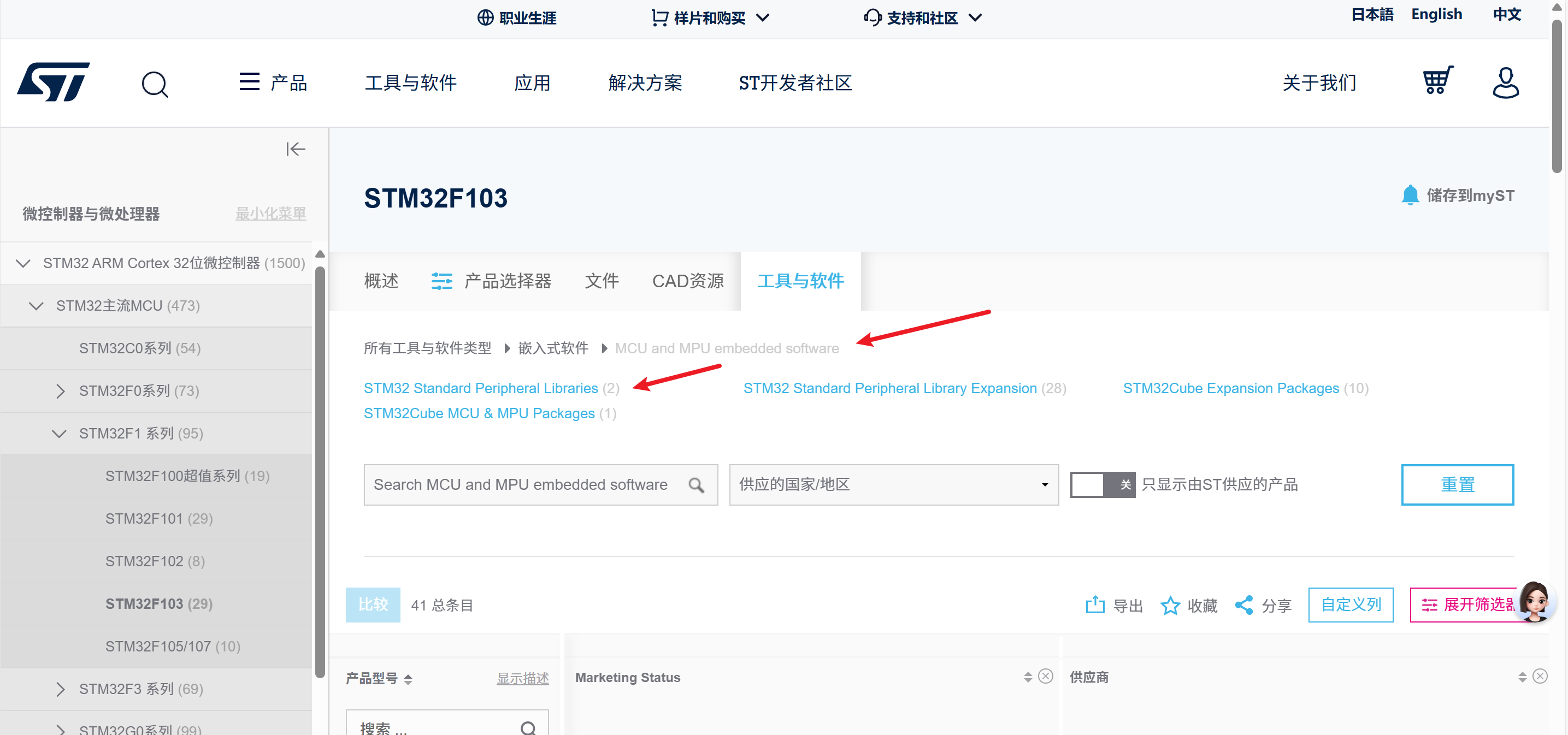Open the user account icon

tap(1505, 82)
